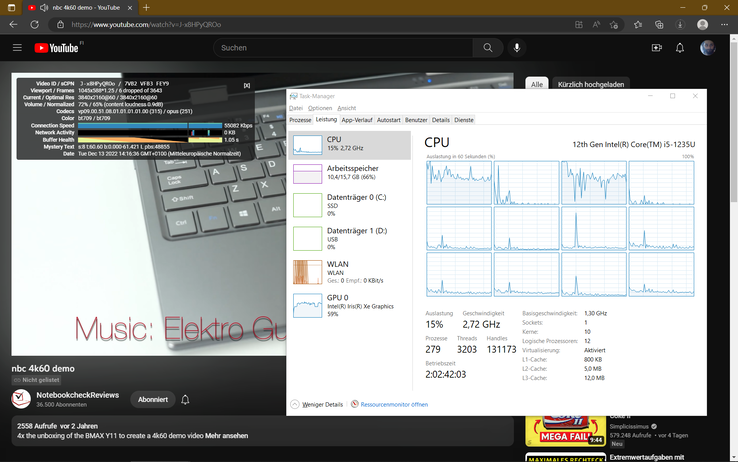Select Datenträger 0 (C:) entry

pyautogui.click(x=349, y=205)
